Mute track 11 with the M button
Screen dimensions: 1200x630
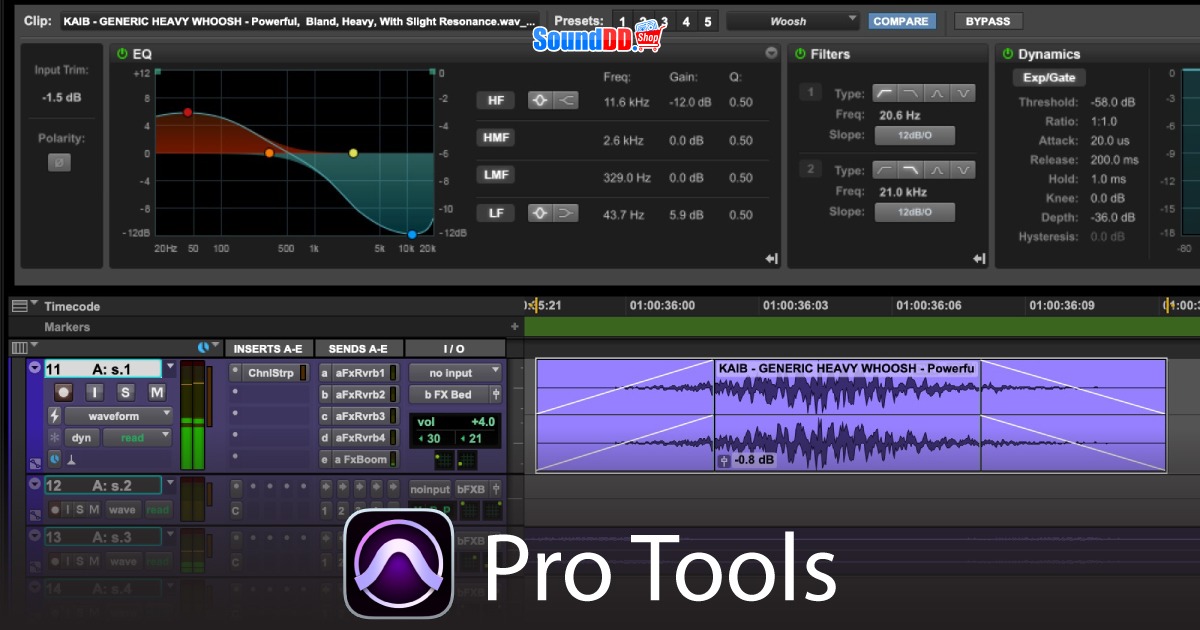tap(156, 392)
